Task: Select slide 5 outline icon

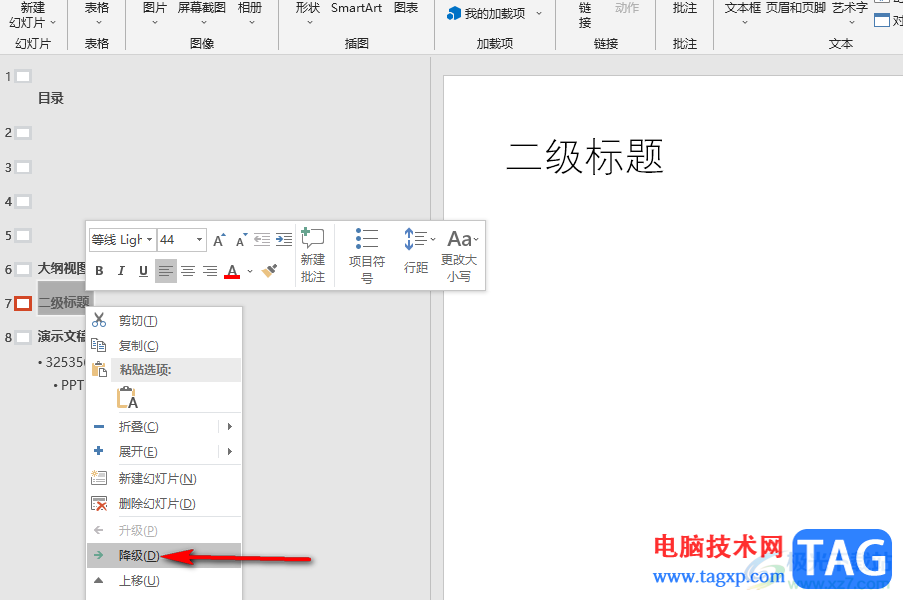Action: click(x=23, y=236)
